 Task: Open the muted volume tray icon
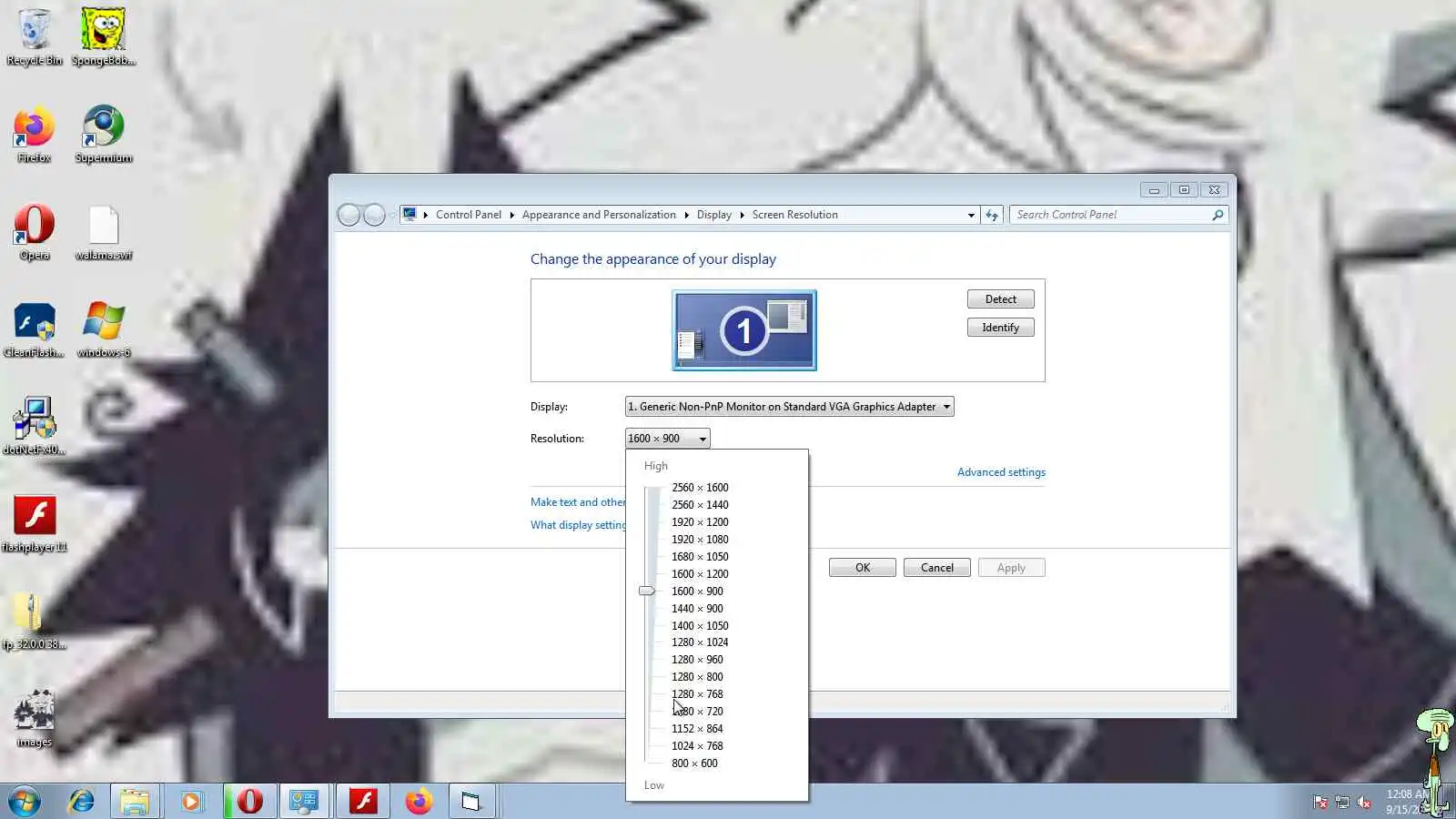(x=1364, y=802)
